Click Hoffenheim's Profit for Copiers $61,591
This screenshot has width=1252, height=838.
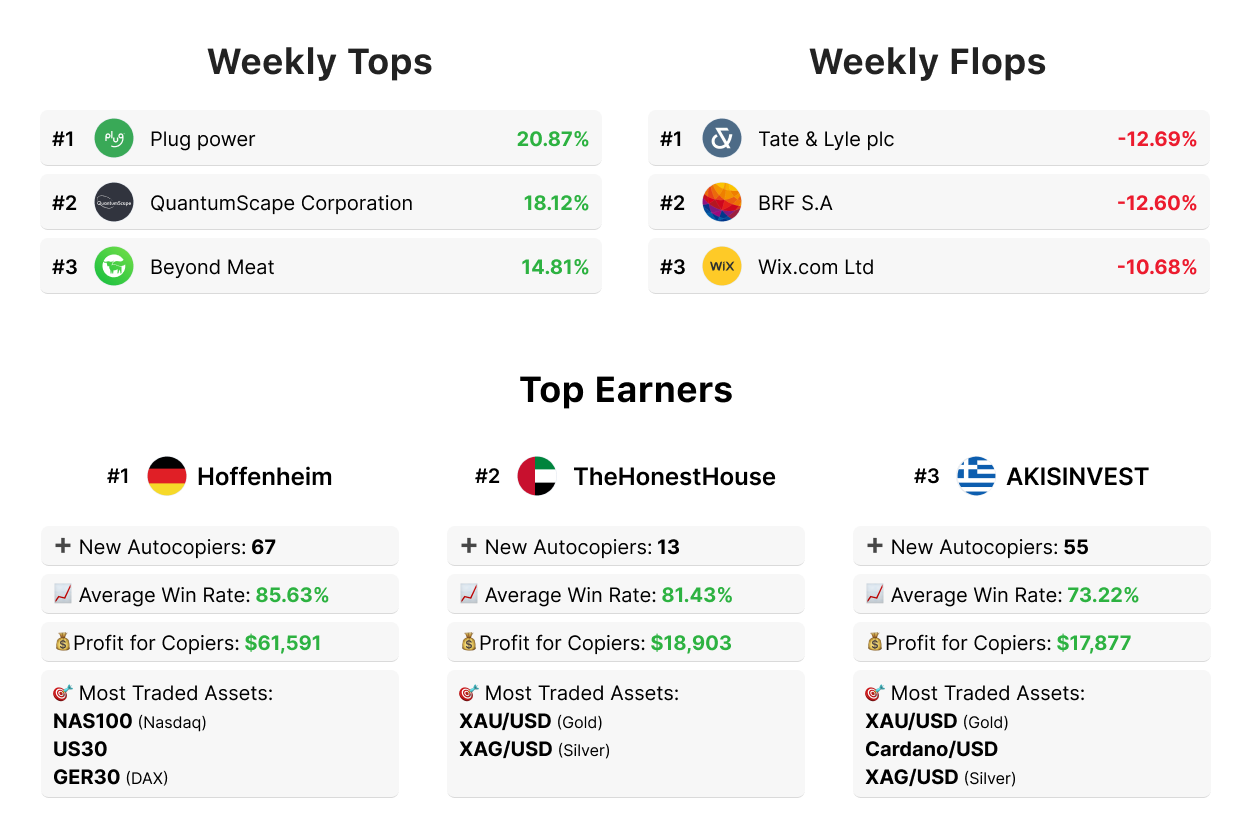click(x=283, y=643)
